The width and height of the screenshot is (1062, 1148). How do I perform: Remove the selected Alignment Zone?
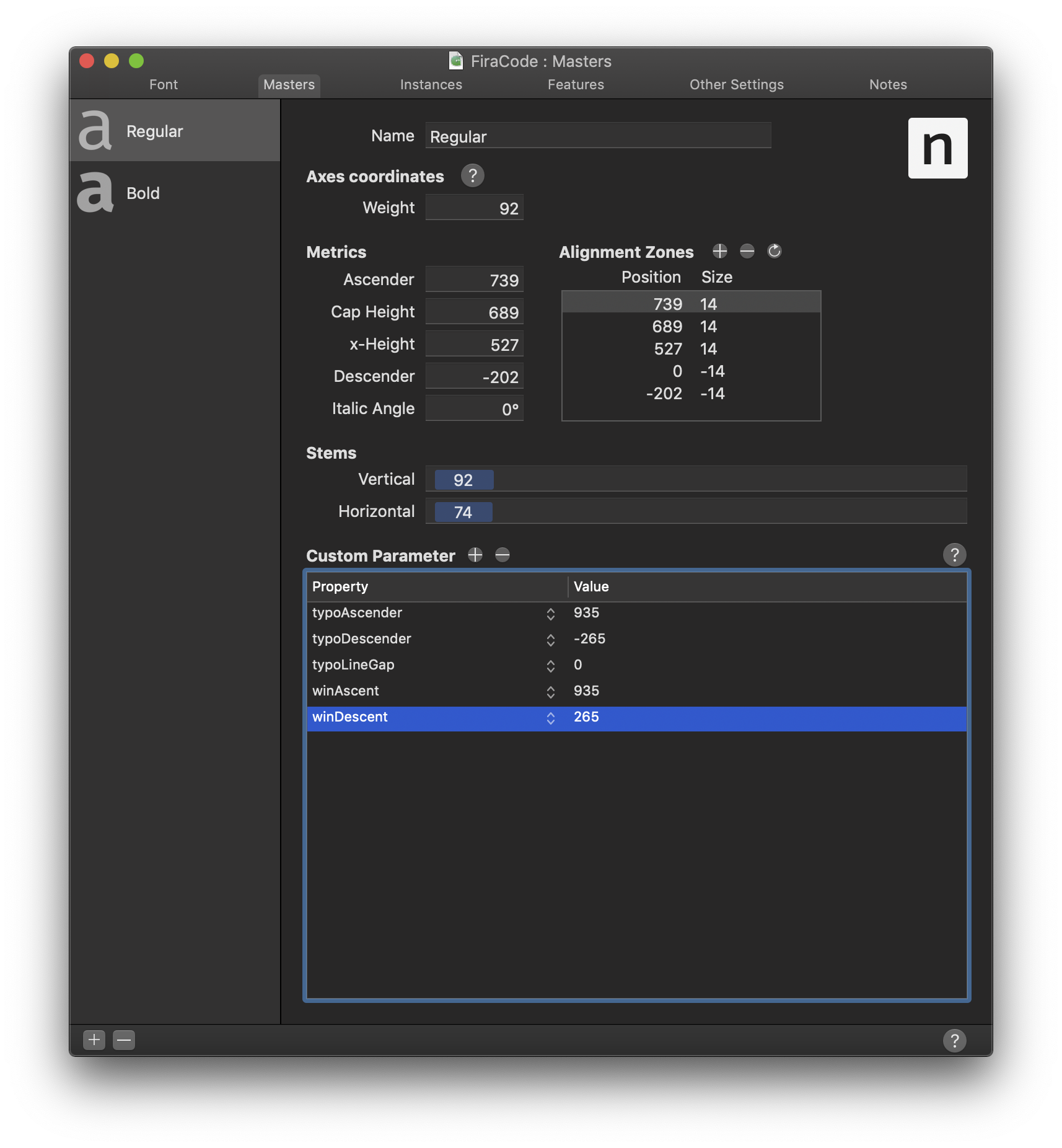[747, 251]
